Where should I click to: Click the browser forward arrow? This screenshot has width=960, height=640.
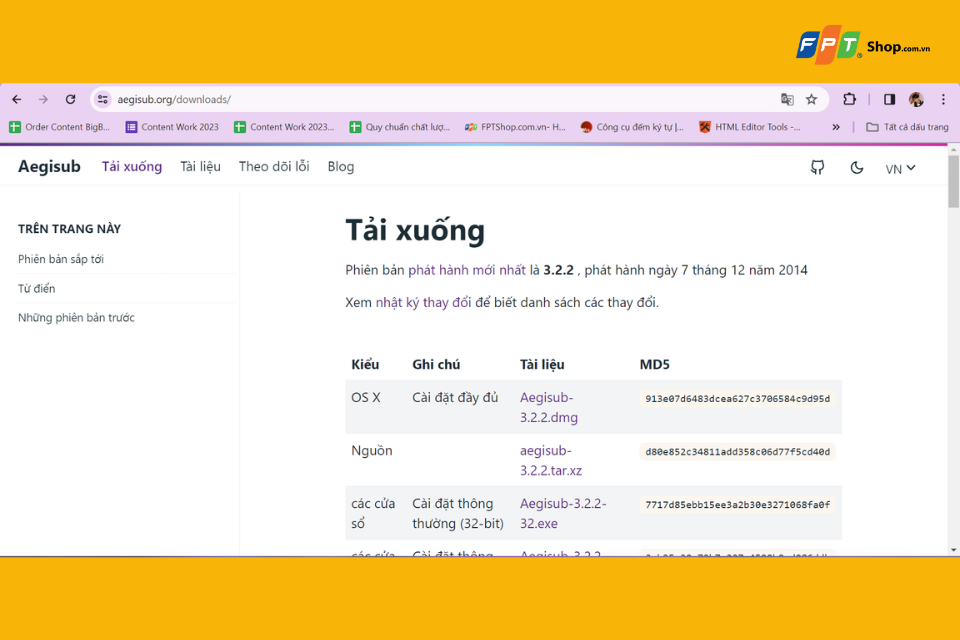(43, 99)
